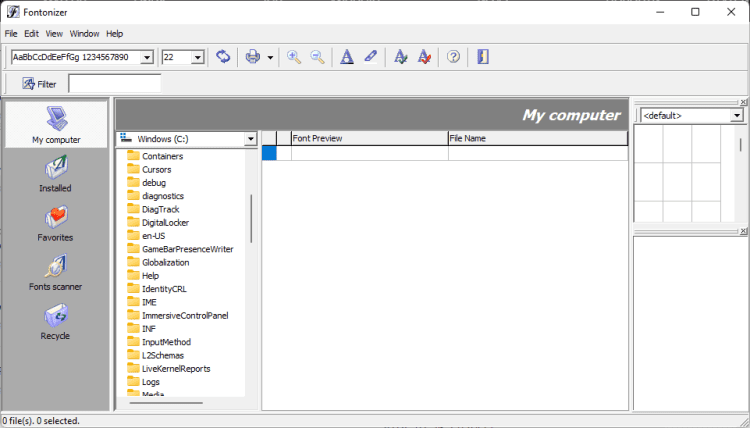This screenshot has width=750, height=428.
Task: Open the <default> dropdown in right panel
Action: point(737,116)
